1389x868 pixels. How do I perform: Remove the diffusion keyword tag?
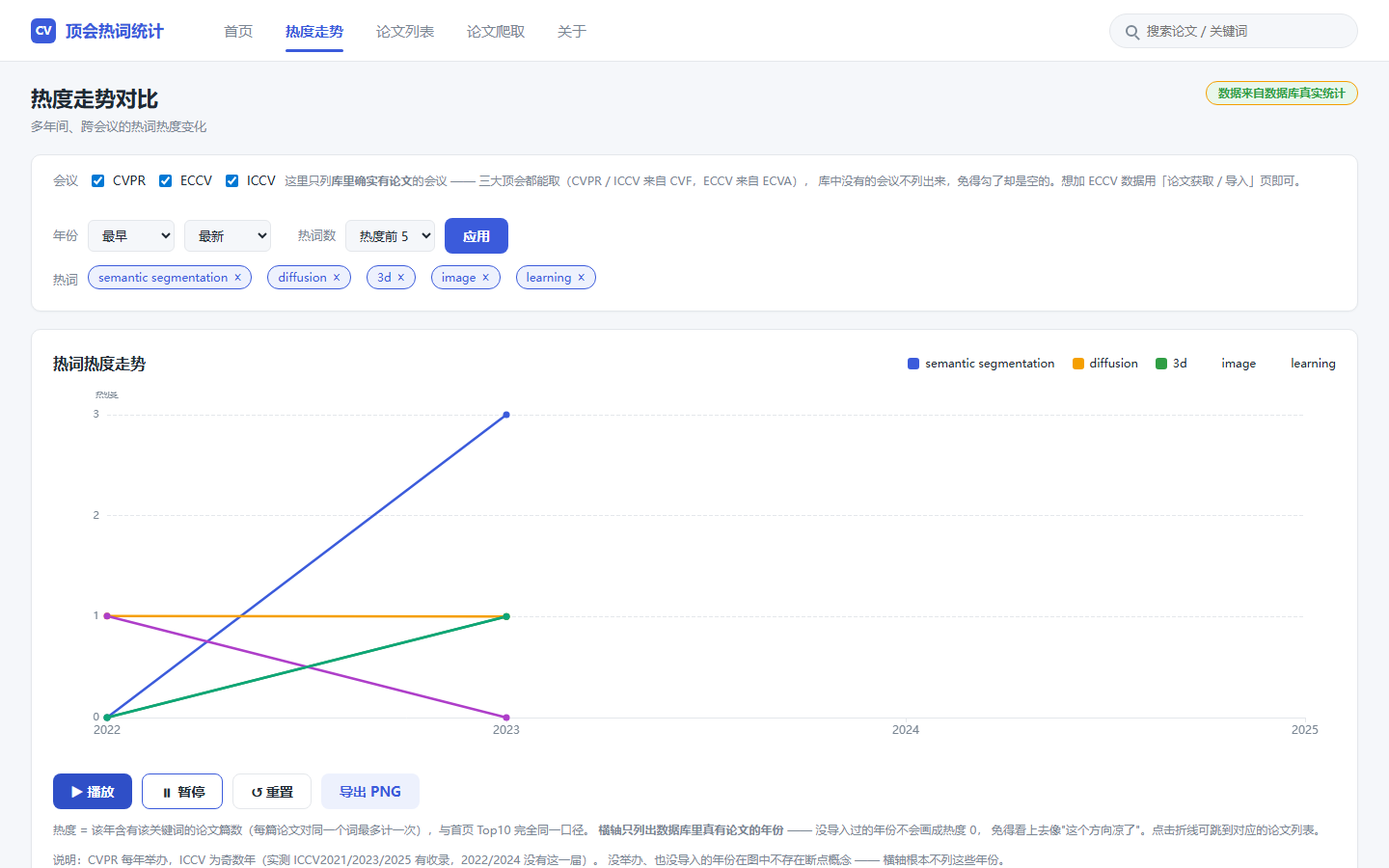tap(337, 278)
